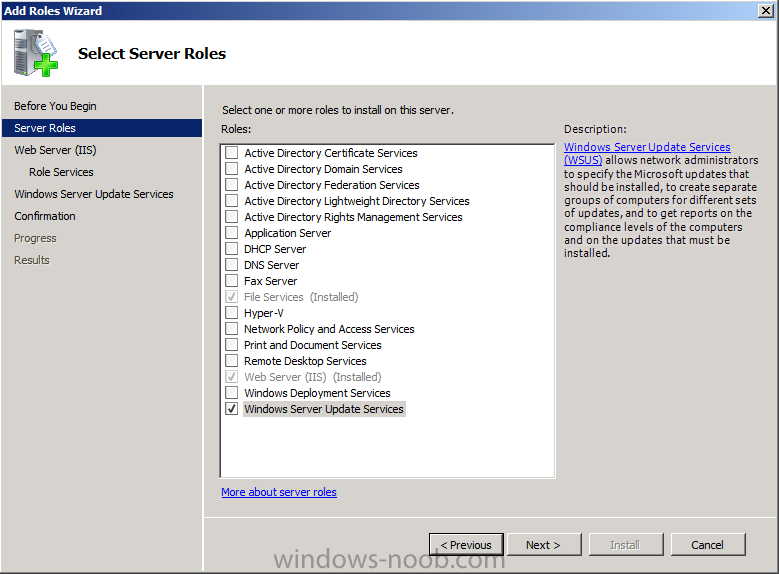Select Server Roles step in sidebar

tap(102, 128)
